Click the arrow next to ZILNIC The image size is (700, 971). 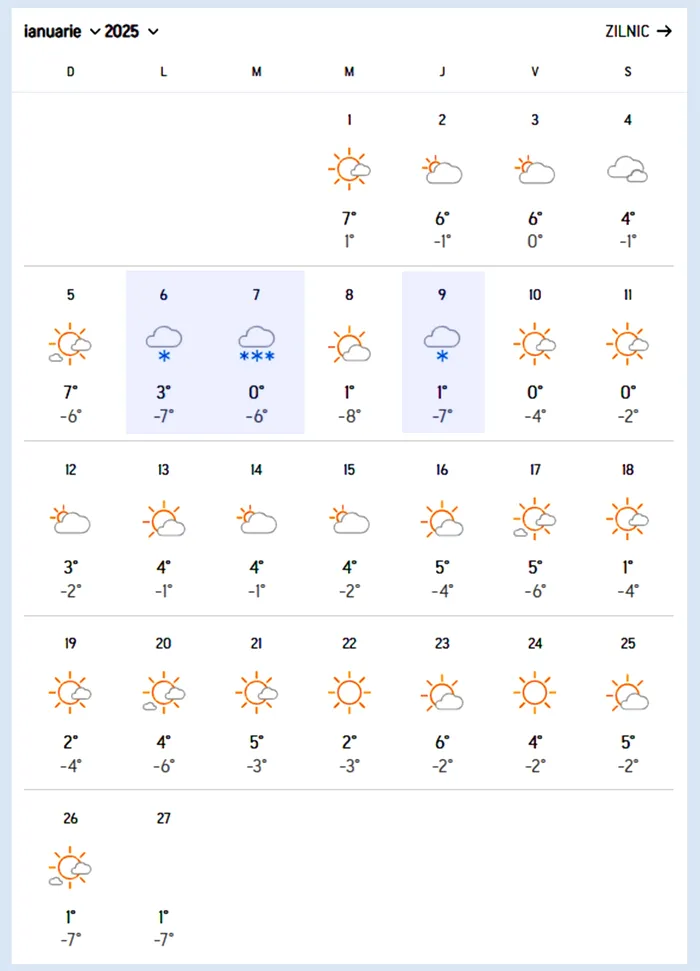click(665, 31)
